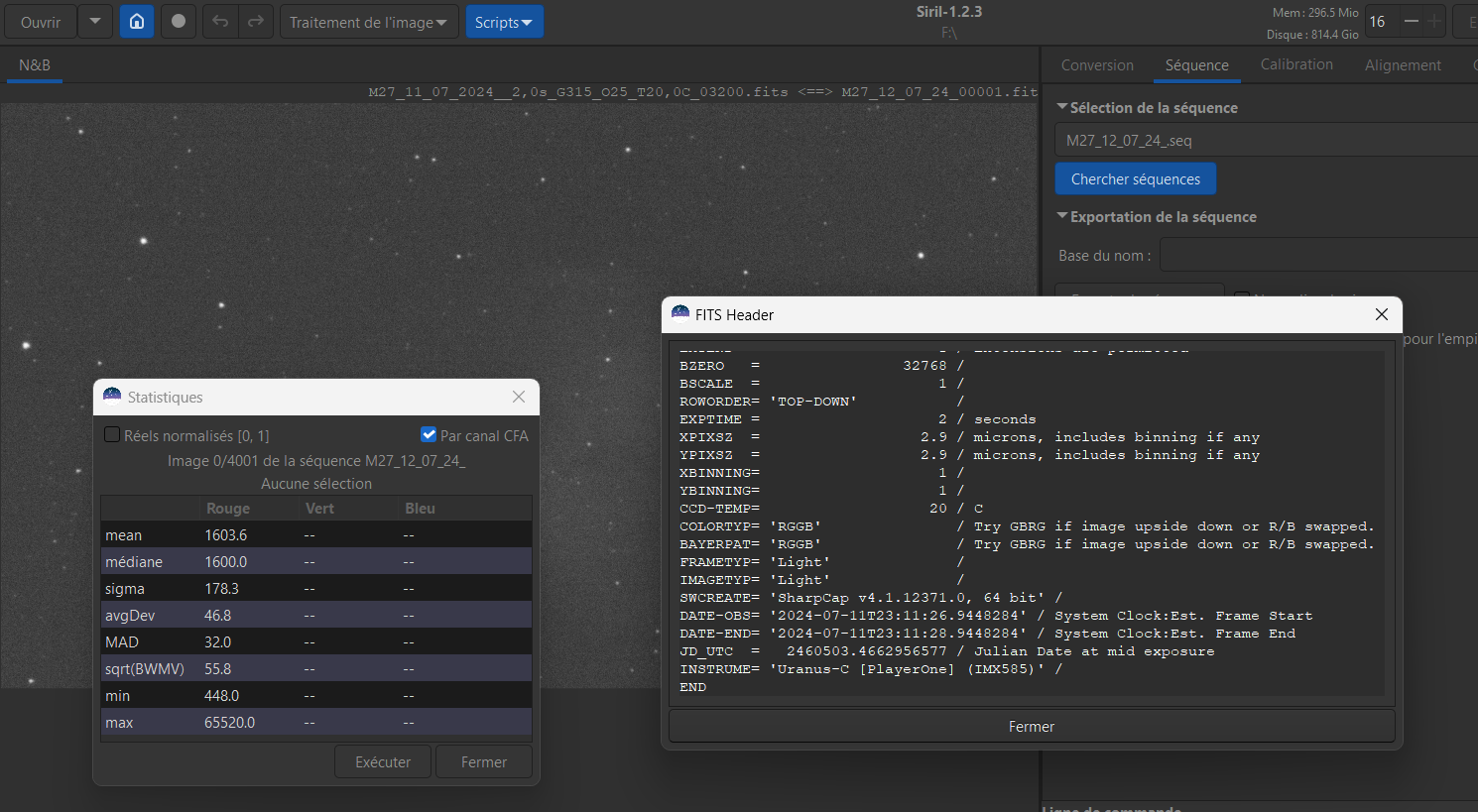Increase thread count with the plus icon
This screenshot has height=812, width=1478.
[1434, 22]
